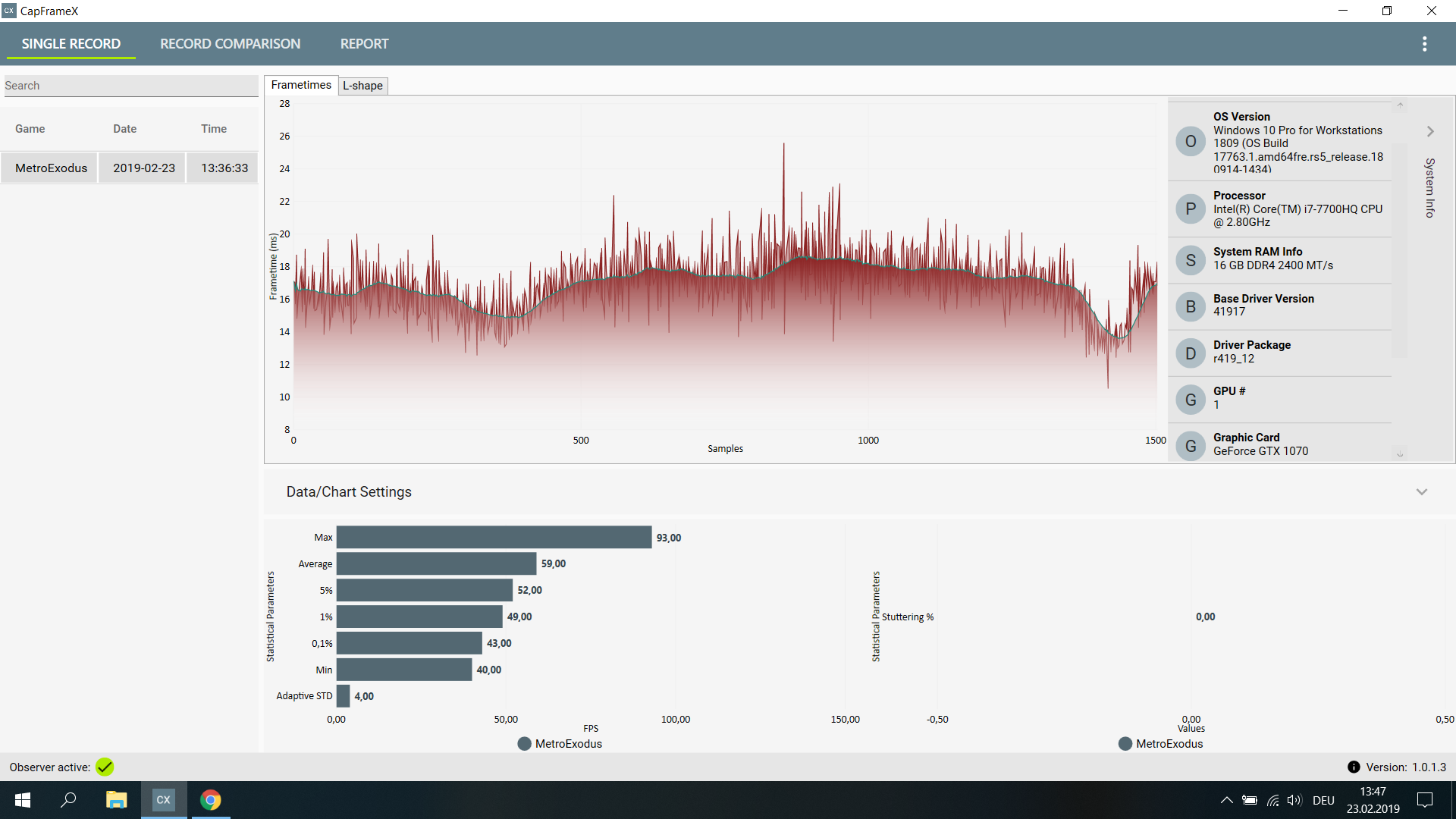Click the Base Driver Version circle icon
Viewport: 1456px width, 819px height.
click(1190, 306)
